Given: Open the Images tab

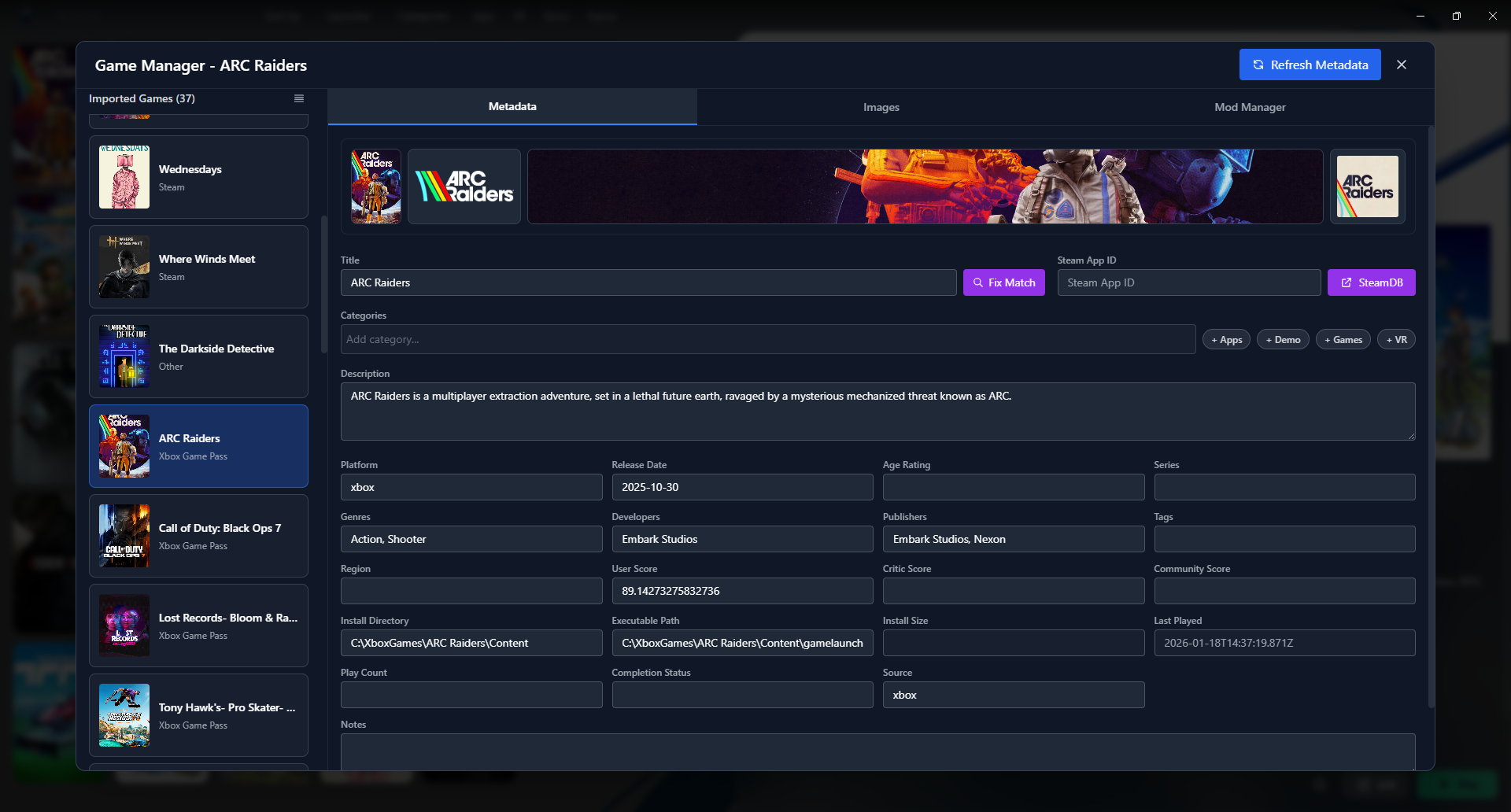Looking at the screenshot, I should [x=881, y=107].
